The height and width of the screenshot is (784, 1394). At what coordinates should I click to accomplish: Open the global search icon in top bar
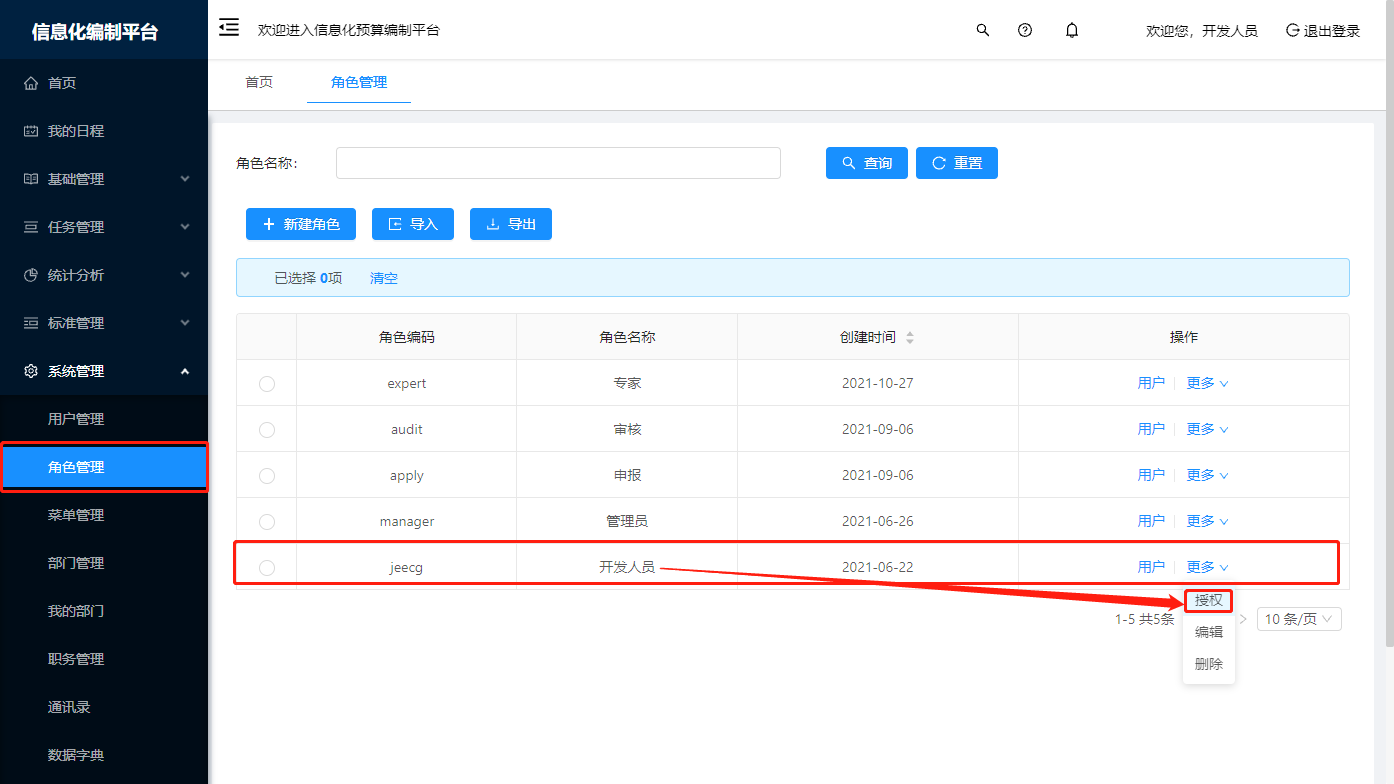[982, 30]
